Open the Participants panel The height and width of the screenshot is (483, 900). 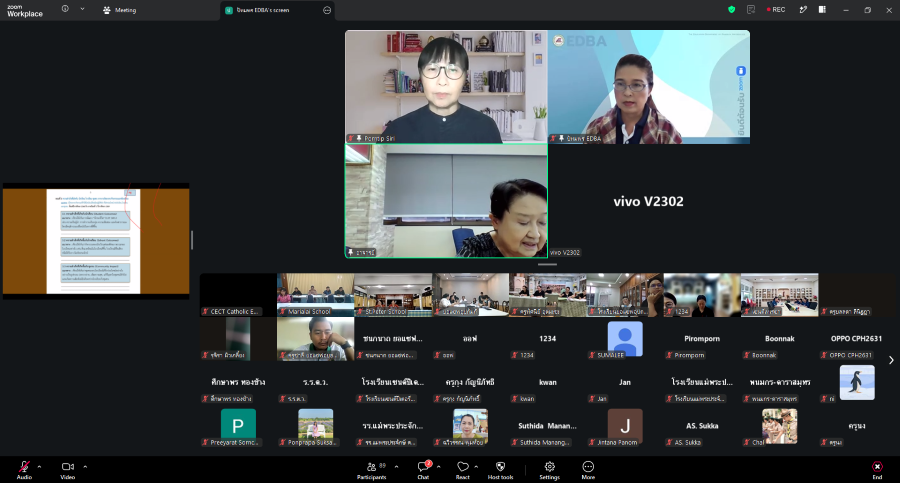[371, 469]
